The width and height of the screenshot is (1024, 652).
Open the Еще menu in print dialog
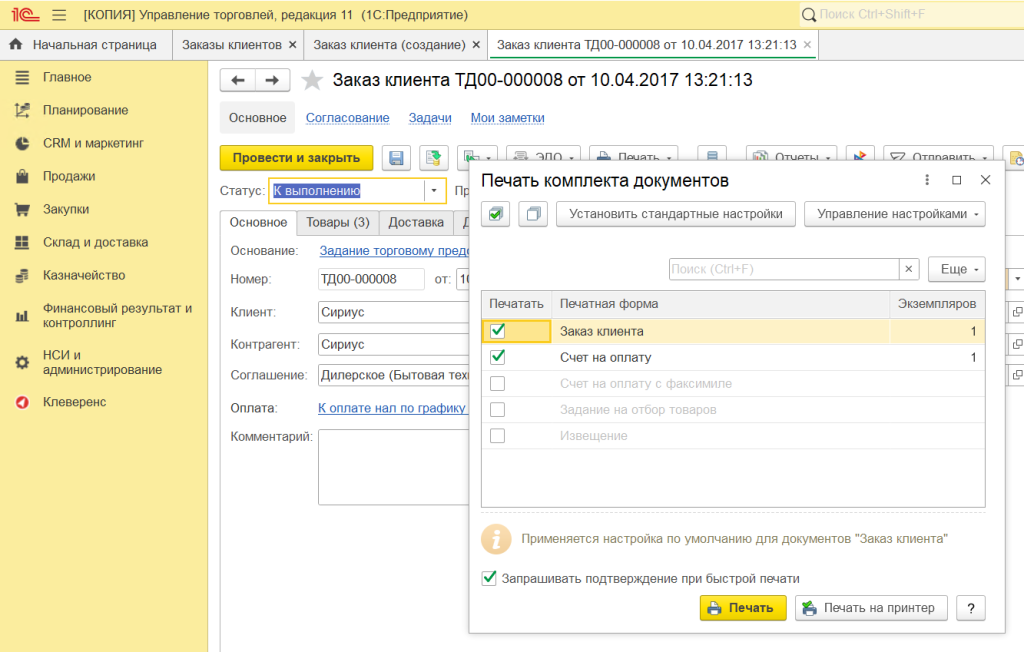pos(957,269)
